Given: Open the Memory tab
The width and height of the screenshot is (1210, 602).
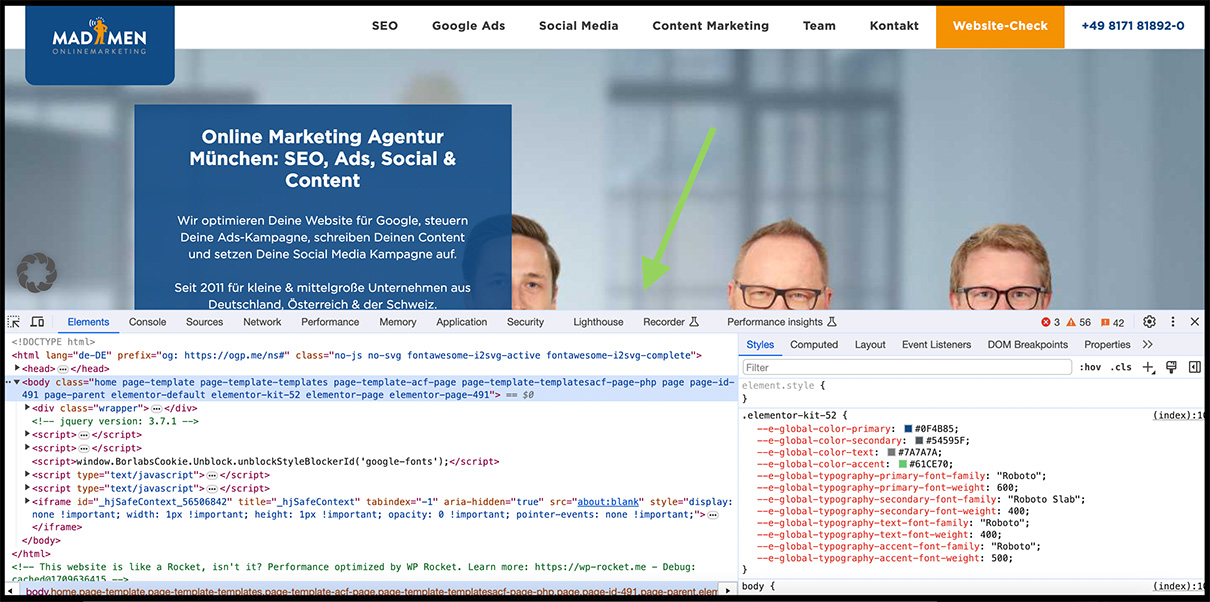Looking at the screenshot, I should [398, 322].
